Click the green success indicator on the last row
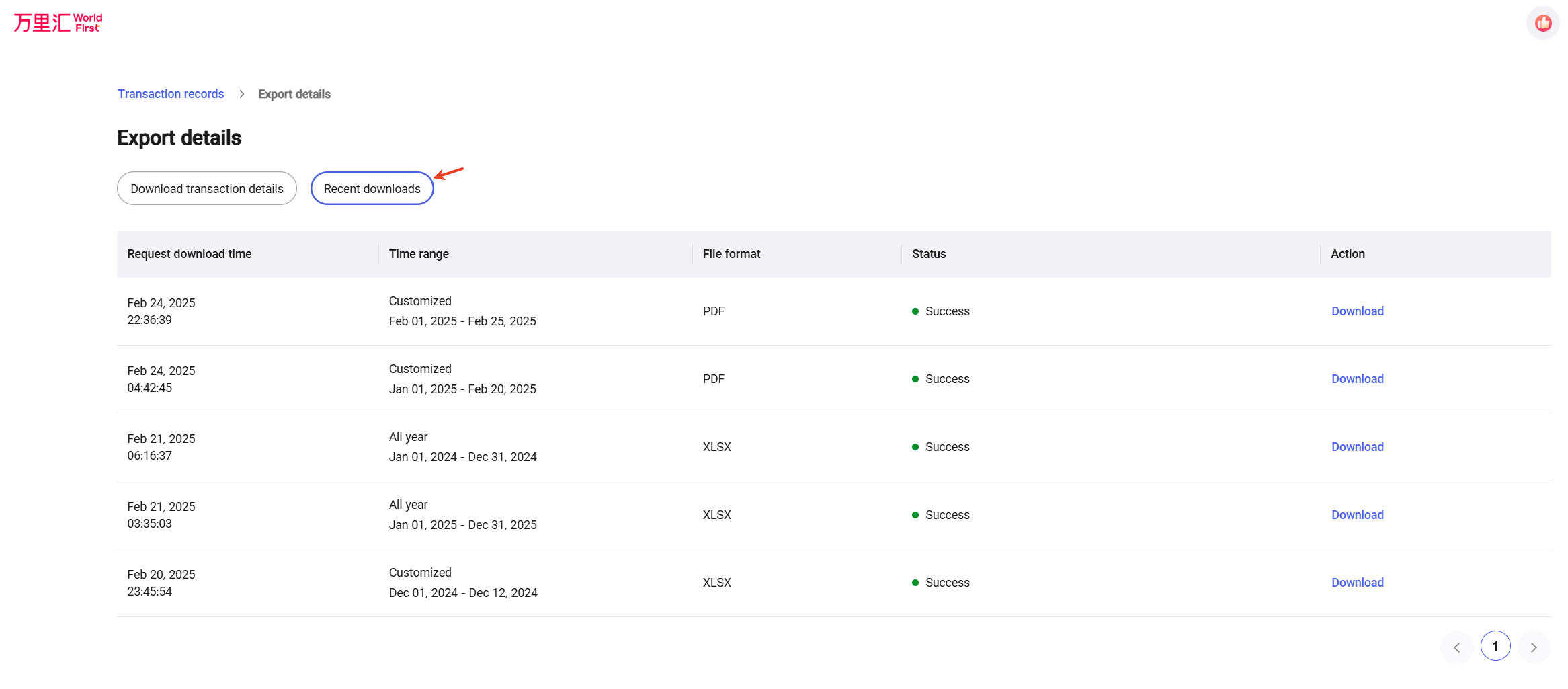The image size is (1568, 689). [x=915, y=582]
